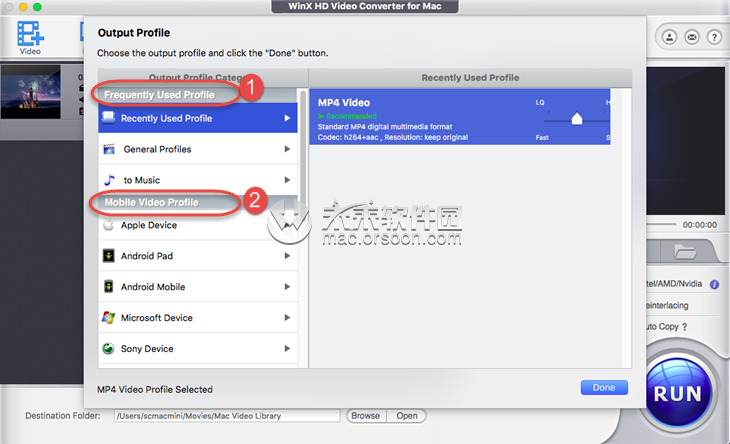
Task: Select the Sony Device icon
Action: click(x=108, y=348)
